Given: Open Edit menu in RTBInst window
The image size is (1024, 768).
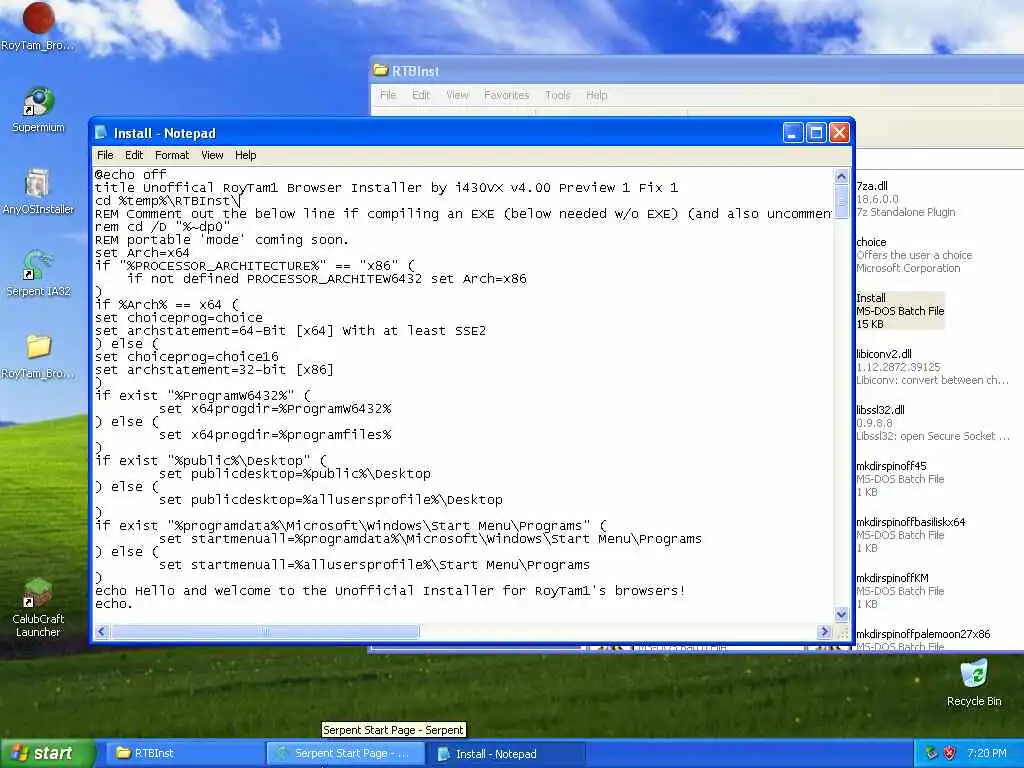Looking at the screenshot, I should [x=421, y=95].
